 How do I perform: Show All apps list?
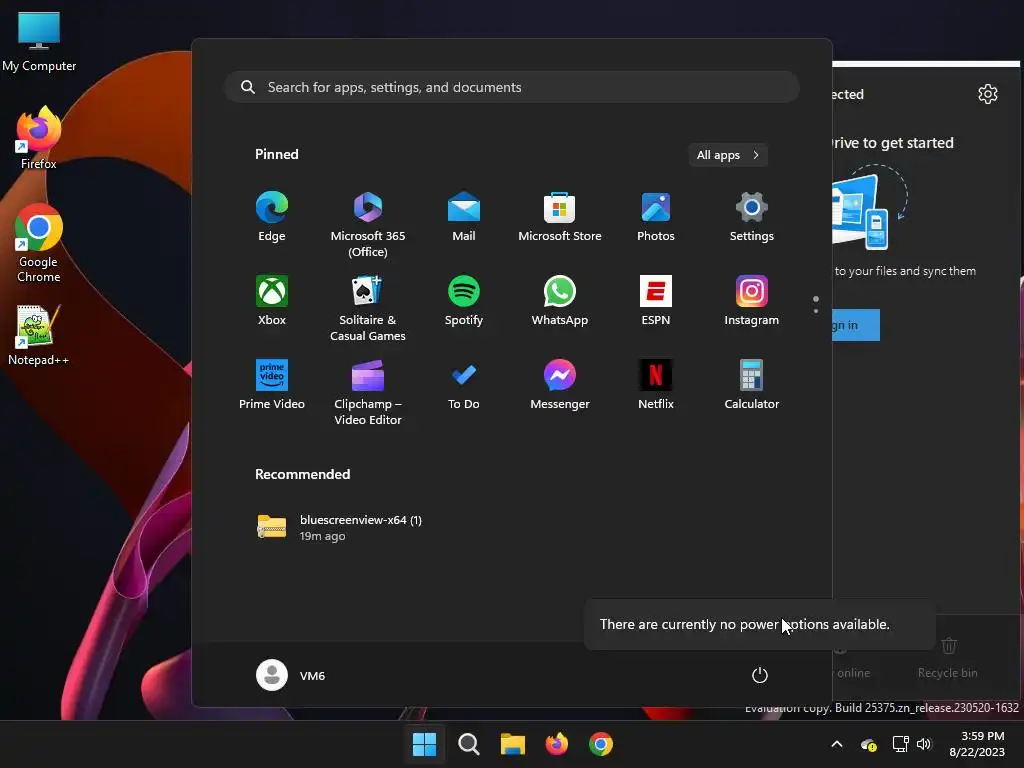click(x=728, y=155)
